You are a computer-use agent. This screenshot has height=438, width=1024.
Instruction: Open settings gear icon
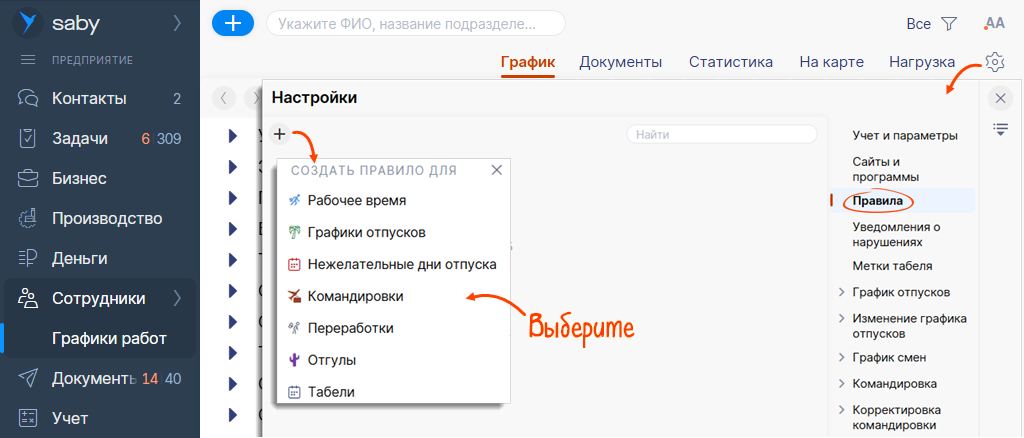click(994, 62)
